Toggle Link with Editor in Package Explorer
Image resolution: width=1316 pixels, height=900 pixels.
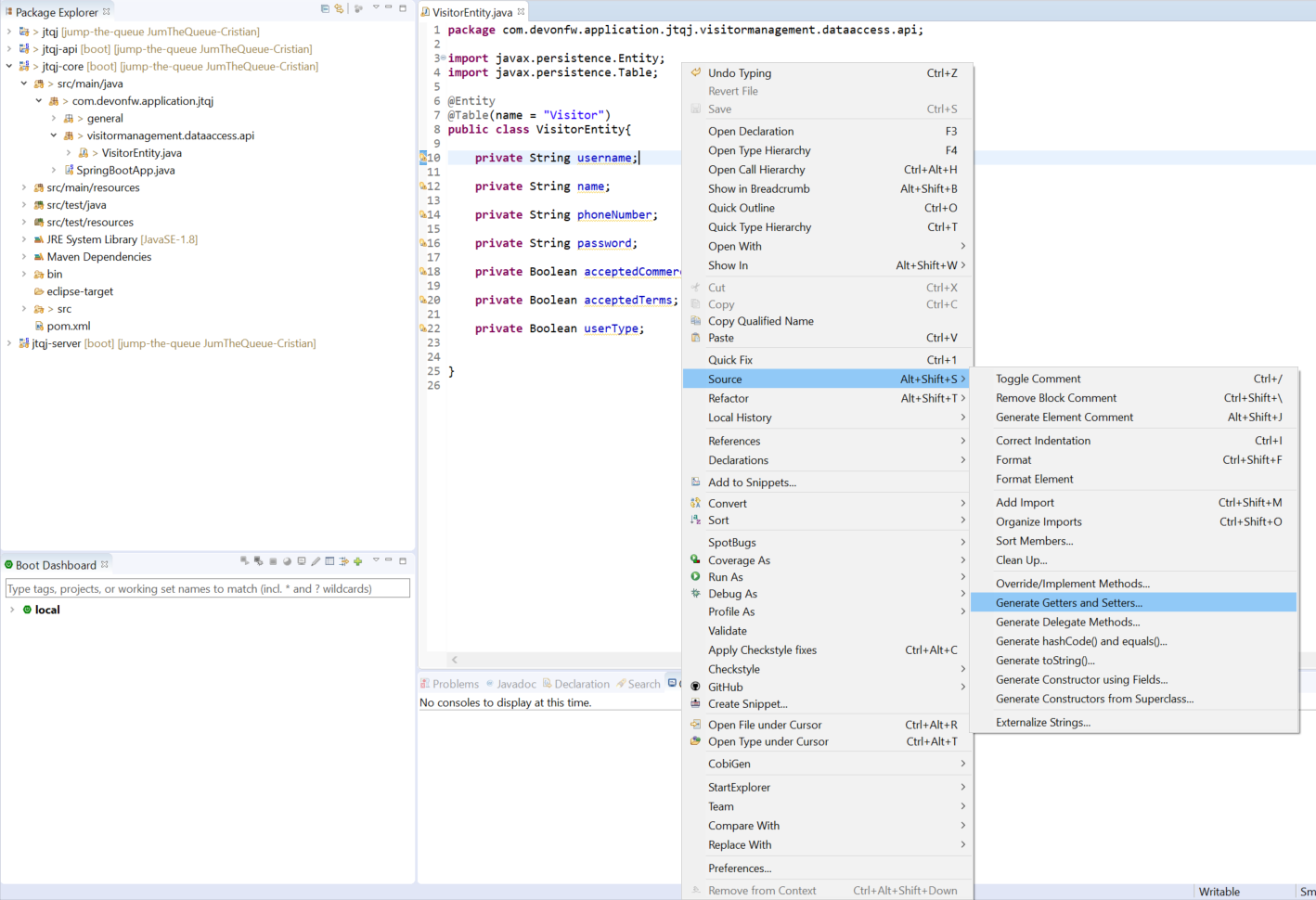pyautogui.click(x=338, y=8)
